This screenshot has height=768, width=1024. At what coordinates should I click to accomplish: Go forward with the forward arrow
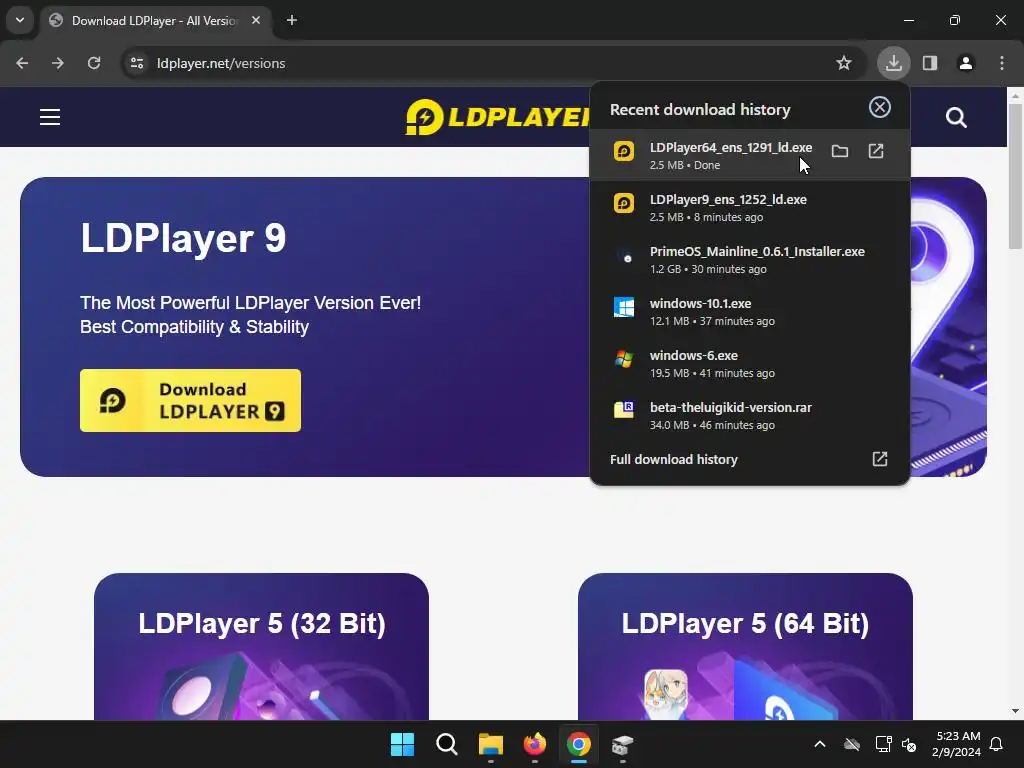click(x=58, y=63)
